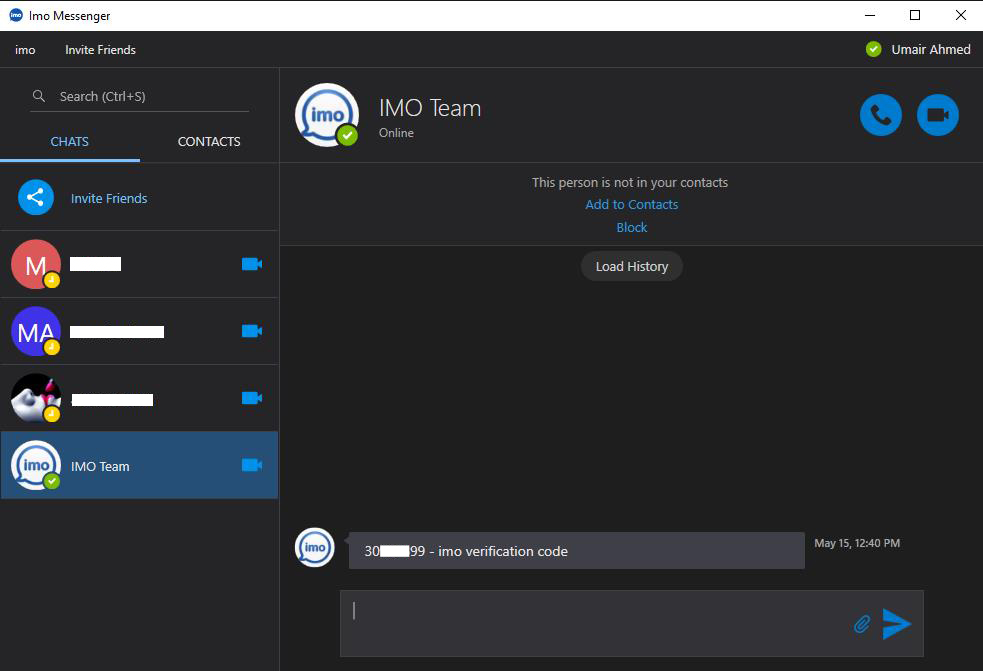The height and width of the screenshot is (671, 983).
Task: Click the imo verification code message
Action: coord(577,551)
